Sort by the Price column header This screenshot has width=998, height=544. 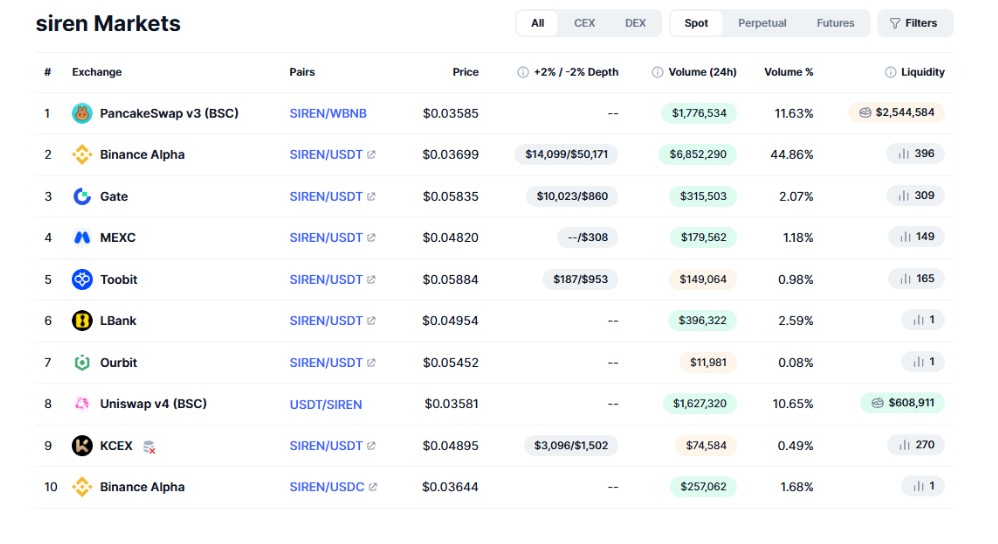[465, 72]
